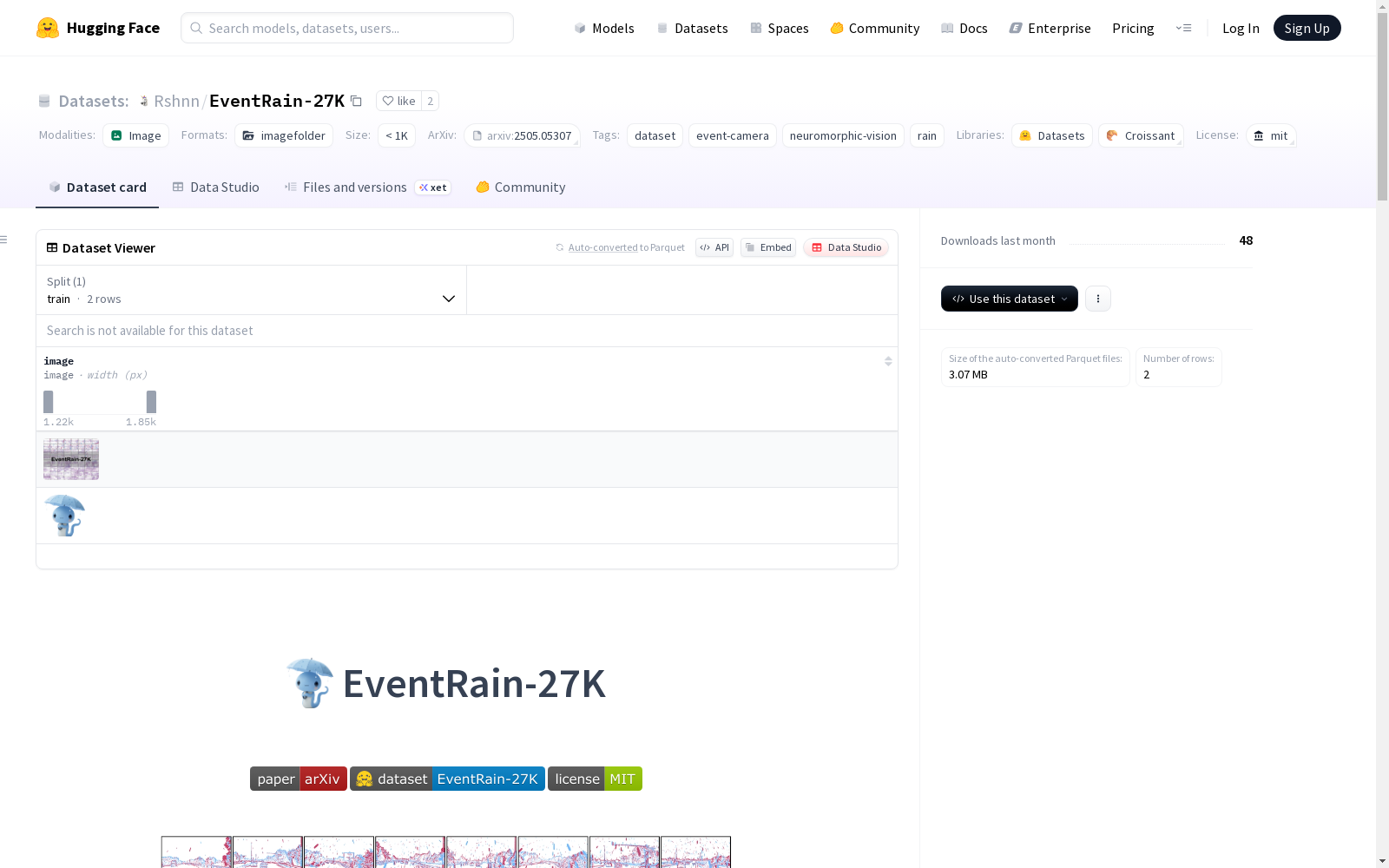Screen dimensions: 1389x868
Task: Click the Croissant library tag
Action: point(1141,135)
